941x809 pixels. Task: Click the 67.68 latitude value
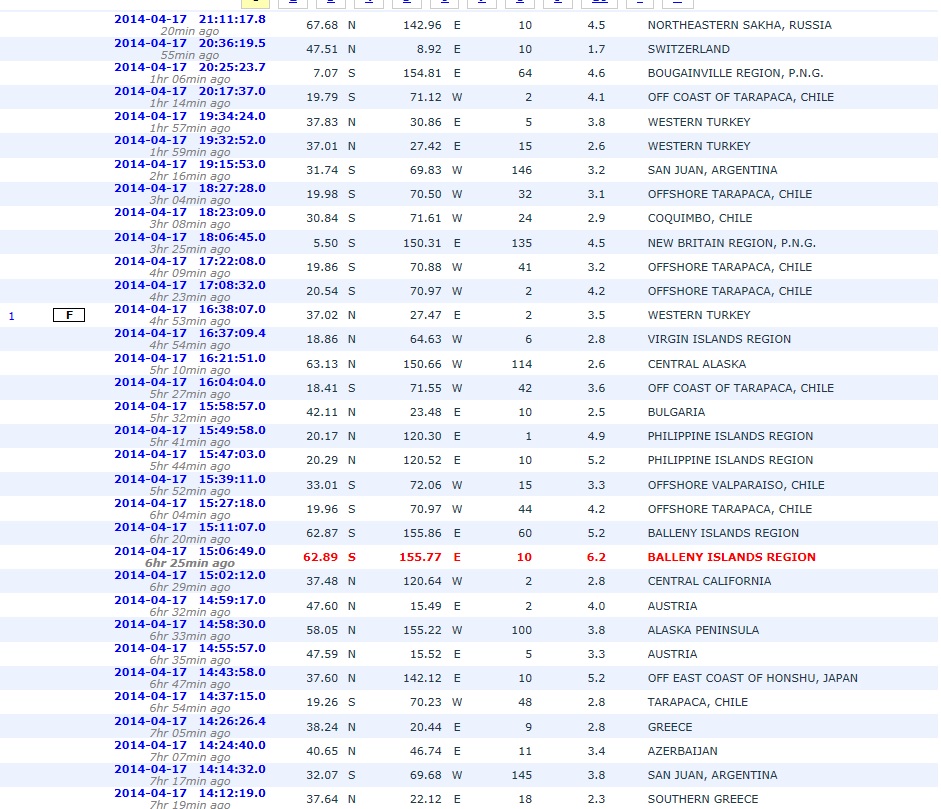point(322,25)
